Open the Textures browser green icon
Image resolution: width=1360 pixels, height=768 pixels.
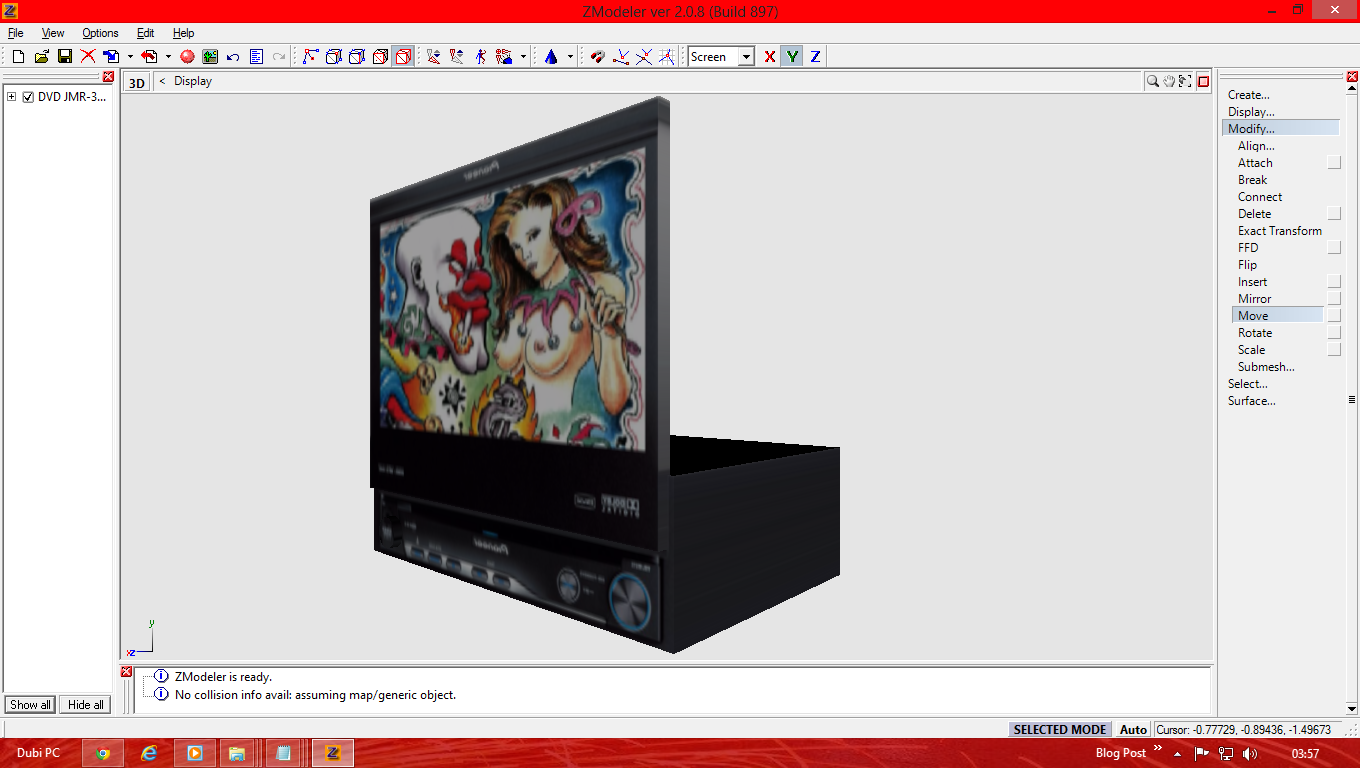pyautogui.click(x=210, y=57)
